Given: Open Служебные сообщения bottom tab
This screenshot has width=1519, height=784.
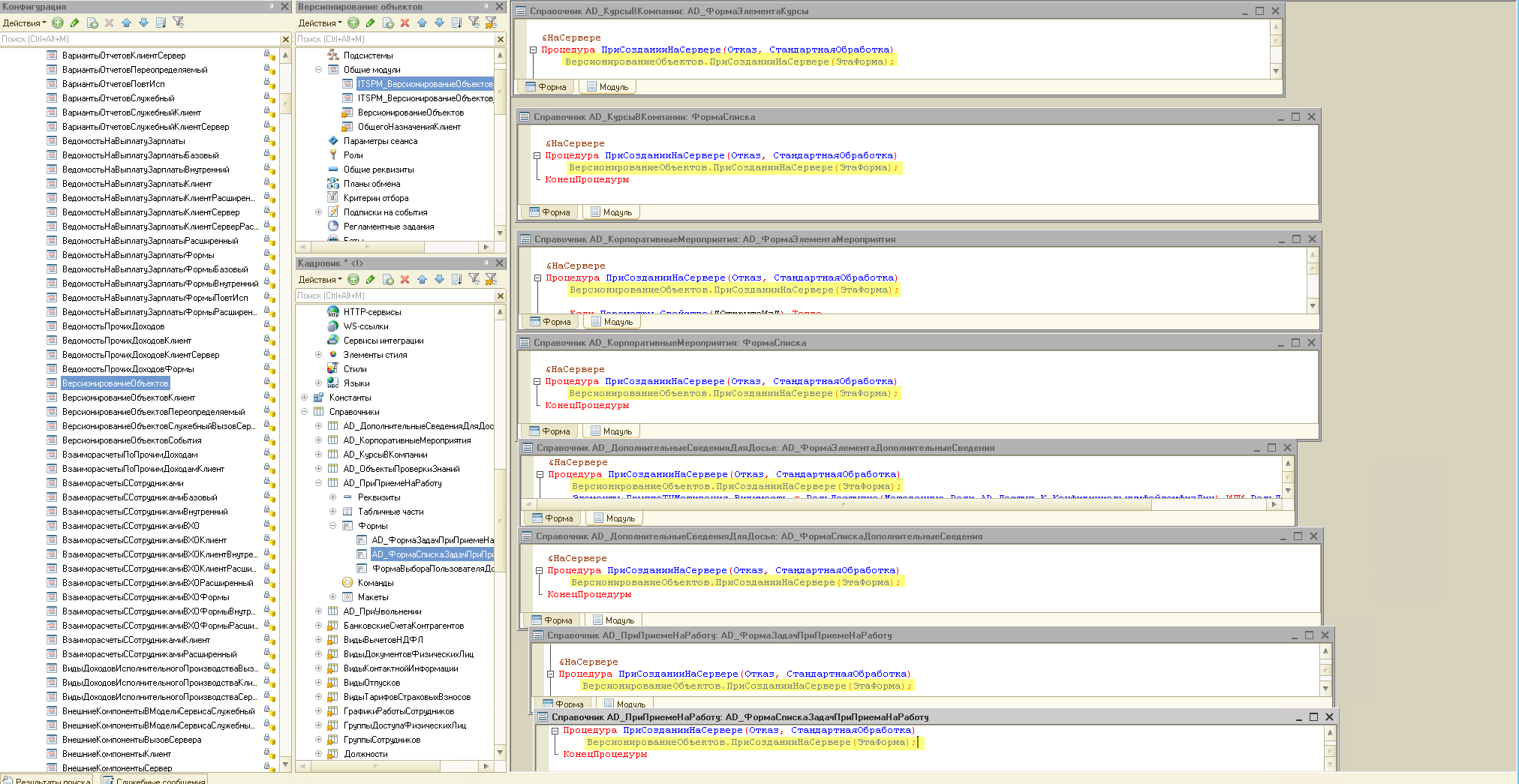Looking at the screenshot, I should [x=154, y=780].
